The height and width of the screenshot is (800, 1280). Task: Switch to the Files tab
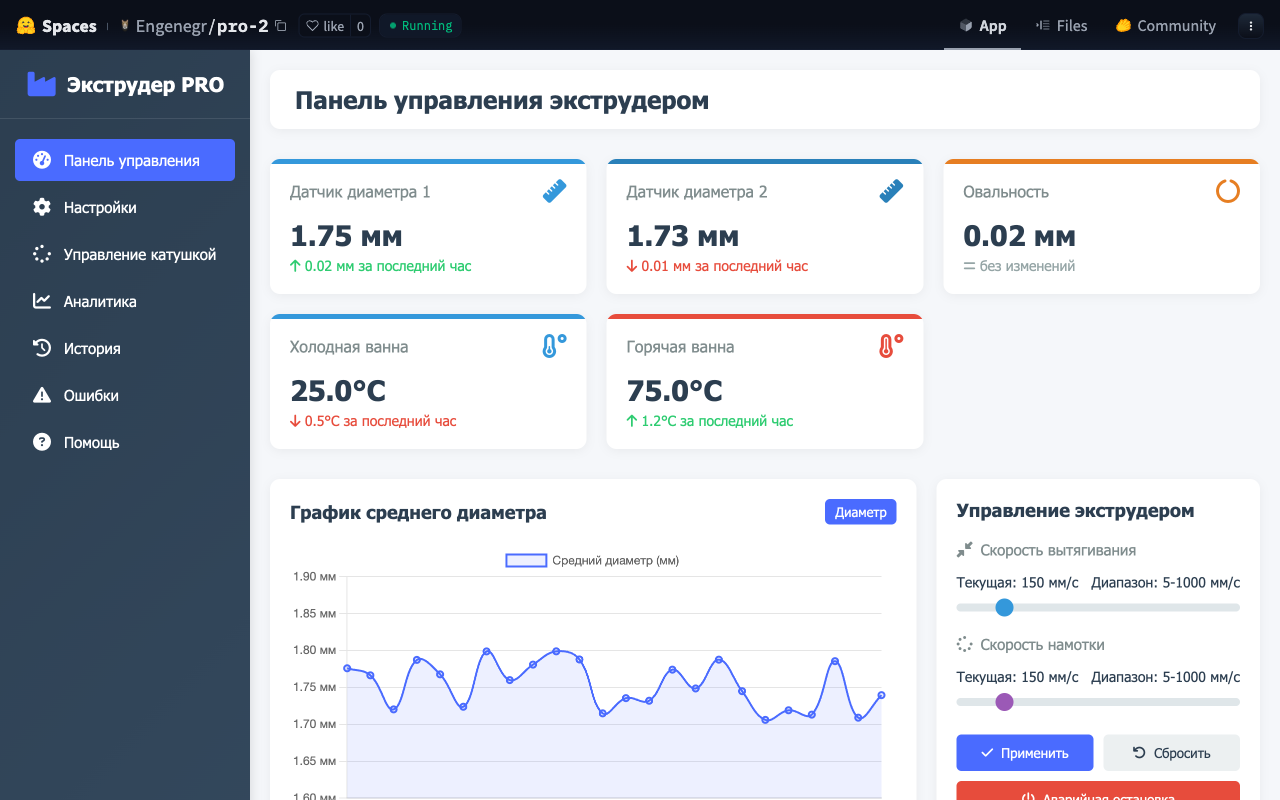coord(1061,26)
